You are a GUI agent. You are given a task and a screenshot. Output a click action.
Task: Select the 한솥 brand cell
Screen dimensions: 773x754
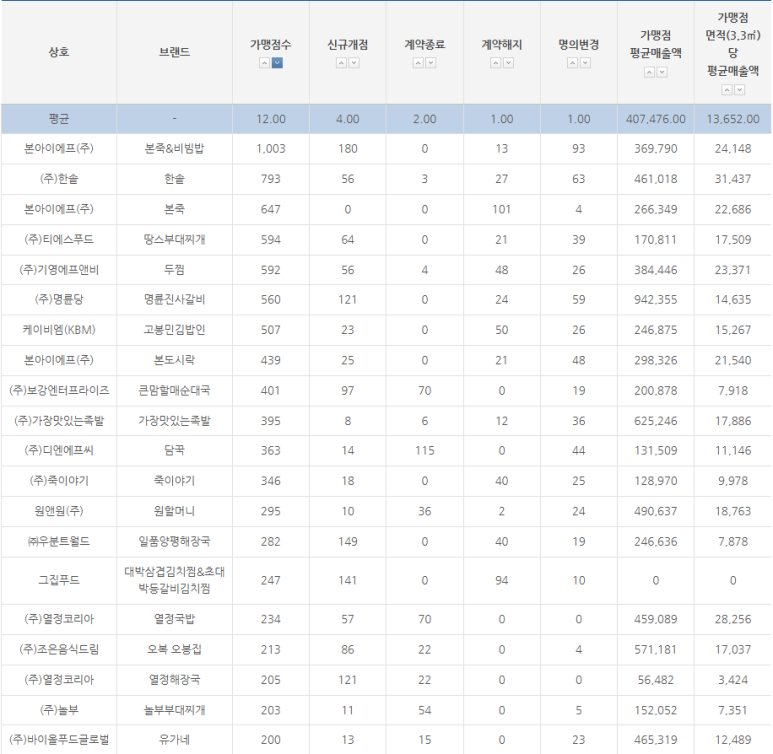(175, 179)
